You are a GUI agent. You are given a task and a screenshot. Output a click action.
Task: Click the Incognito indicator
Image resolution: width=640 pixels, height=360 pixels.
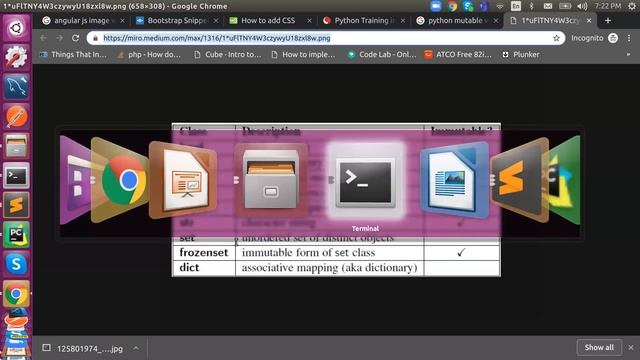tap(594, 38)
